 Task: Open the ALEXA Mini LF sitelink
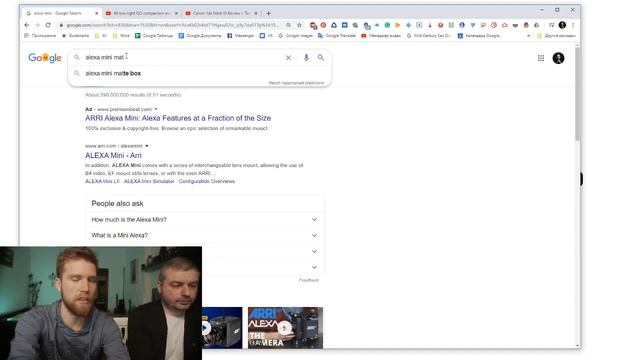tap(102, 181)
